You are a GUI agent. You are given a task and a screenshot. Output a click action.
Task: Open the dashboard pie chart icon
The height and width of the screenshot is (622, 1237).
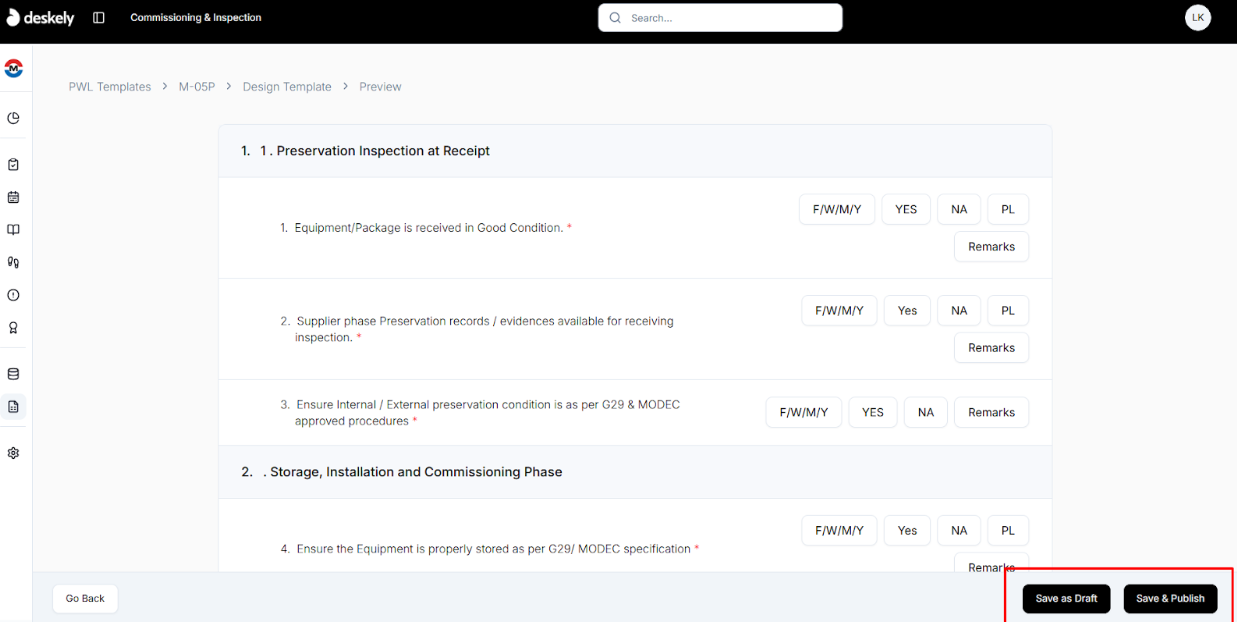[13, 117]
